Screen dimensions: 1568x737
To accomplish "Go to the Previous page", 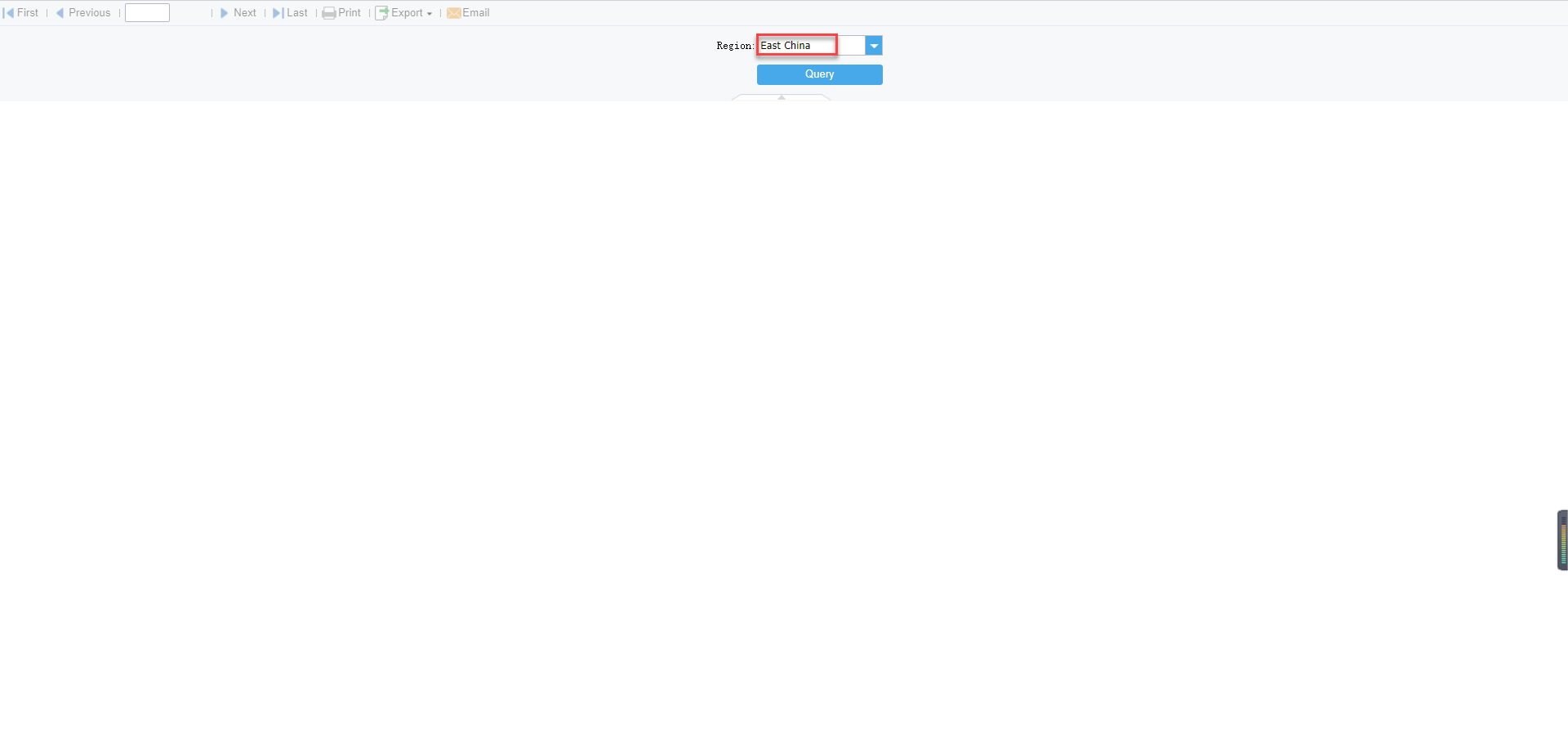I will [x=83, y=13].
